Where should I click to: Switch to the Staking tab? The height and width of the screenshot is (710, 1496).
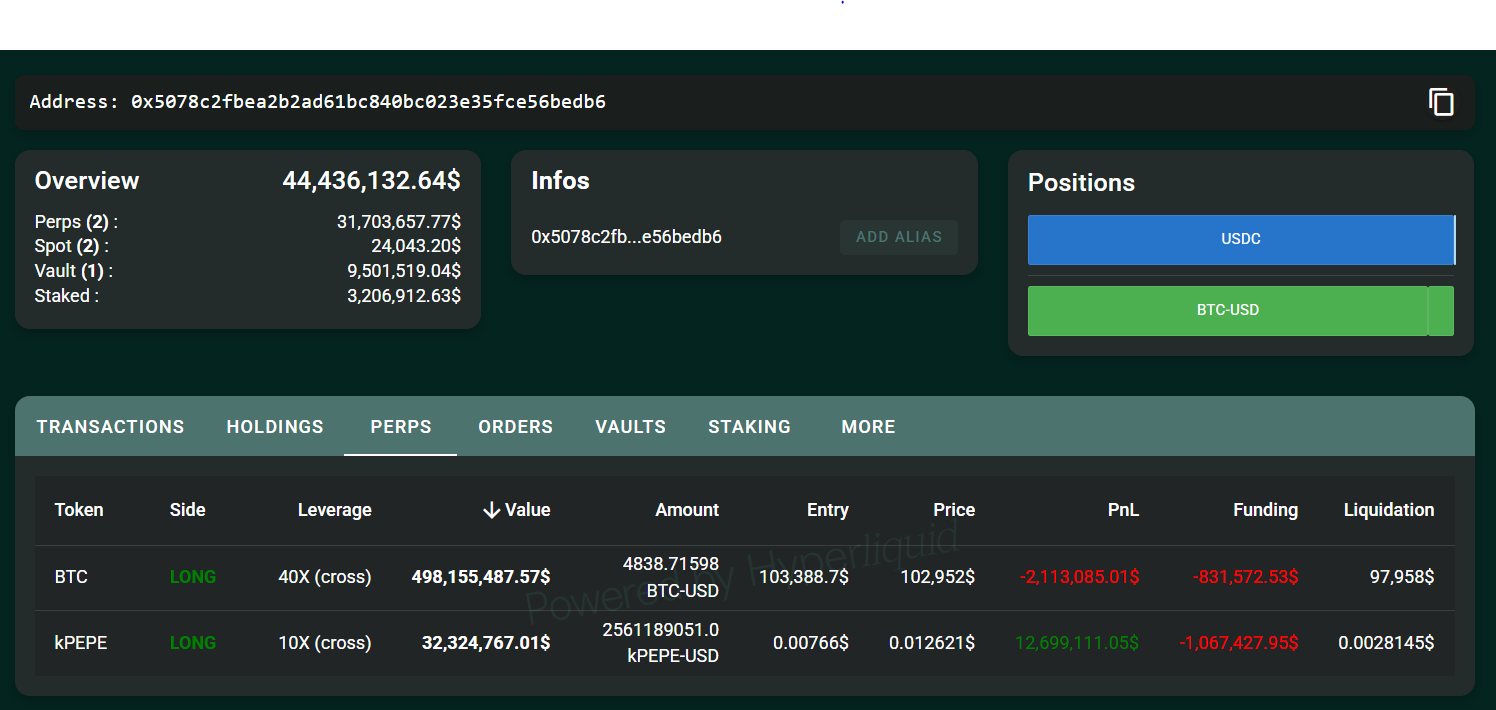(750, 427)
